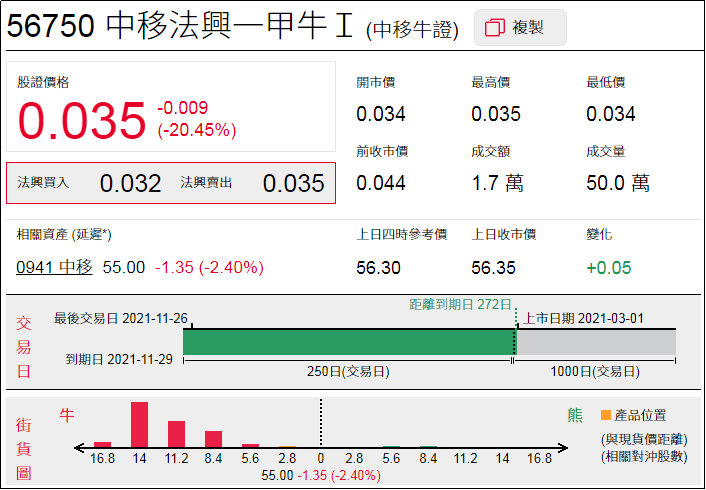
Task: Click the 成交量 value 50.0 萬
Action: 618,183
